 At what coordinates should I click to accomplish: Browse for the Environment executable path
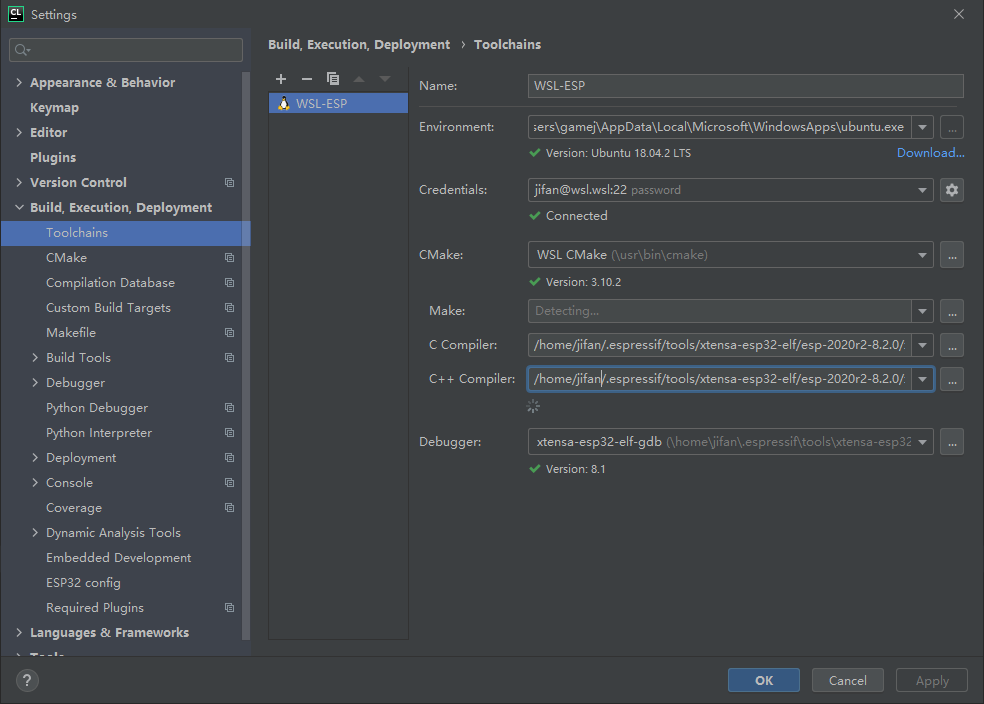951,127
